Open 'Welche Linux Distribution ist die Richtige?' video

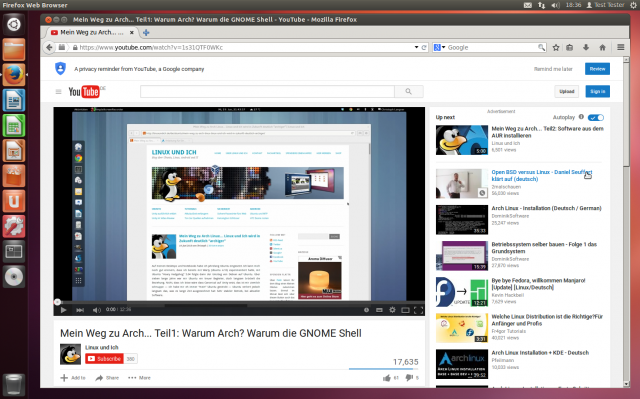547,320
